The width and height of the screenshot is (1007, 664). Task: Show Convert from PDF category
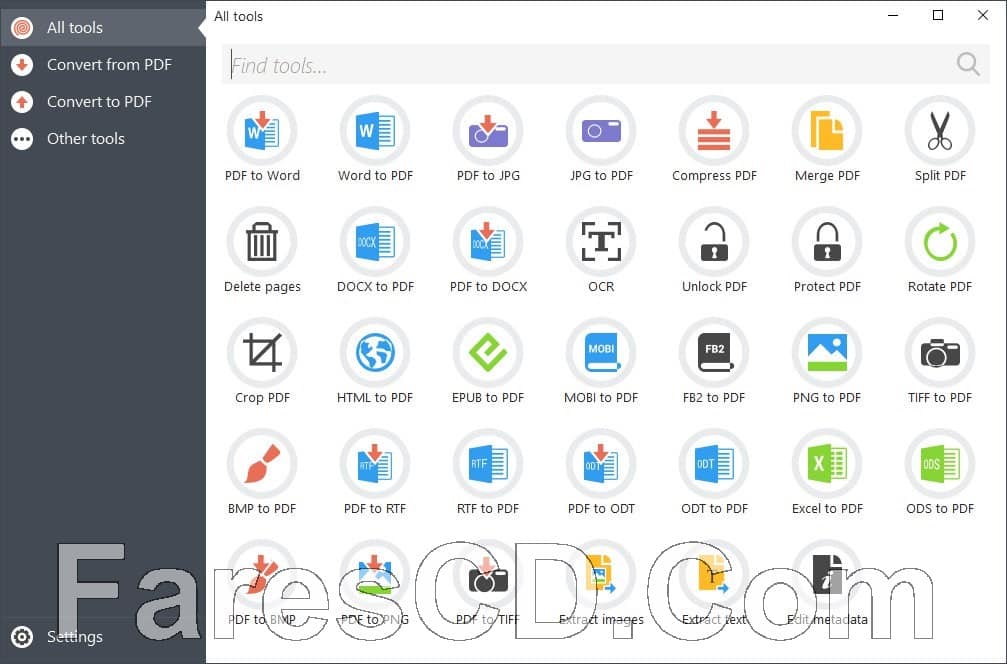pyautogui.click(x=103, y=65)
